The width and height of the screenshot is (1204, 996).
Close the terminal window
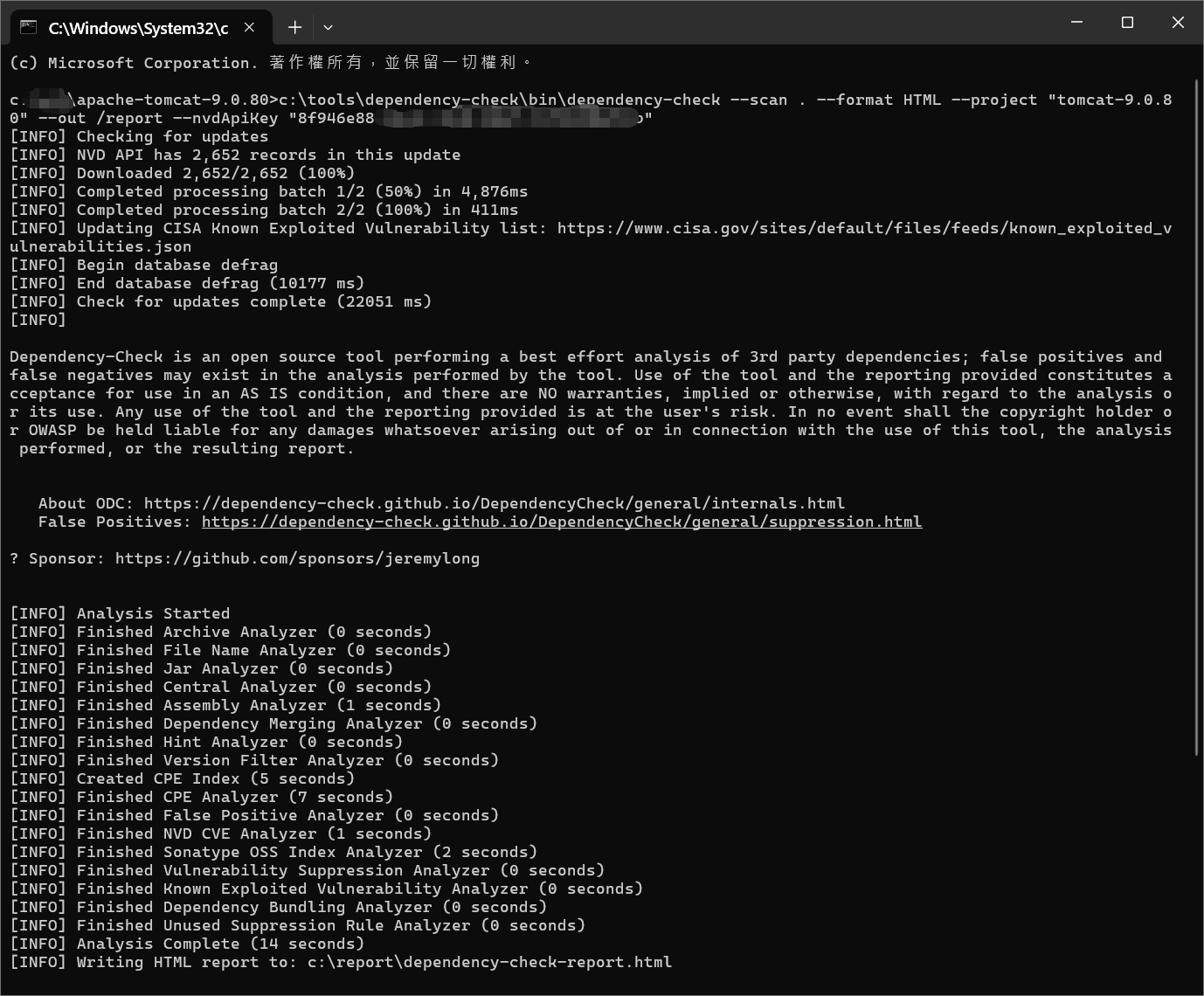click(x=1178, y=23)
